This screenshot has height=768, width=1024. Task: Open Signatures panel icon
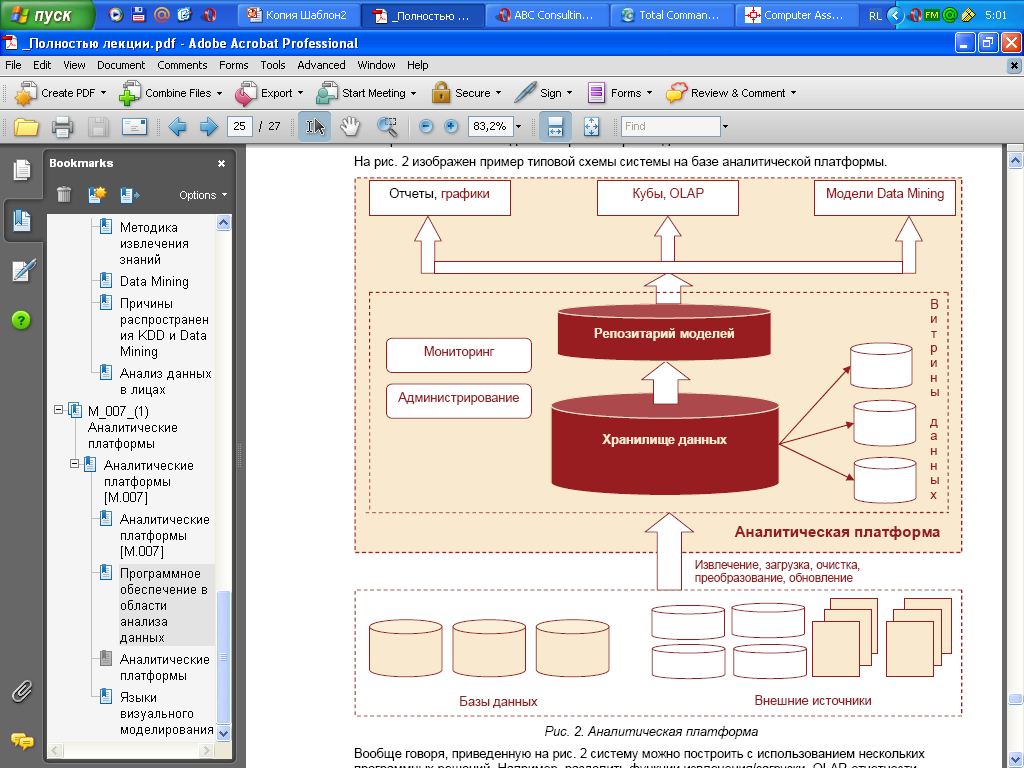click(x=23, y=270)
